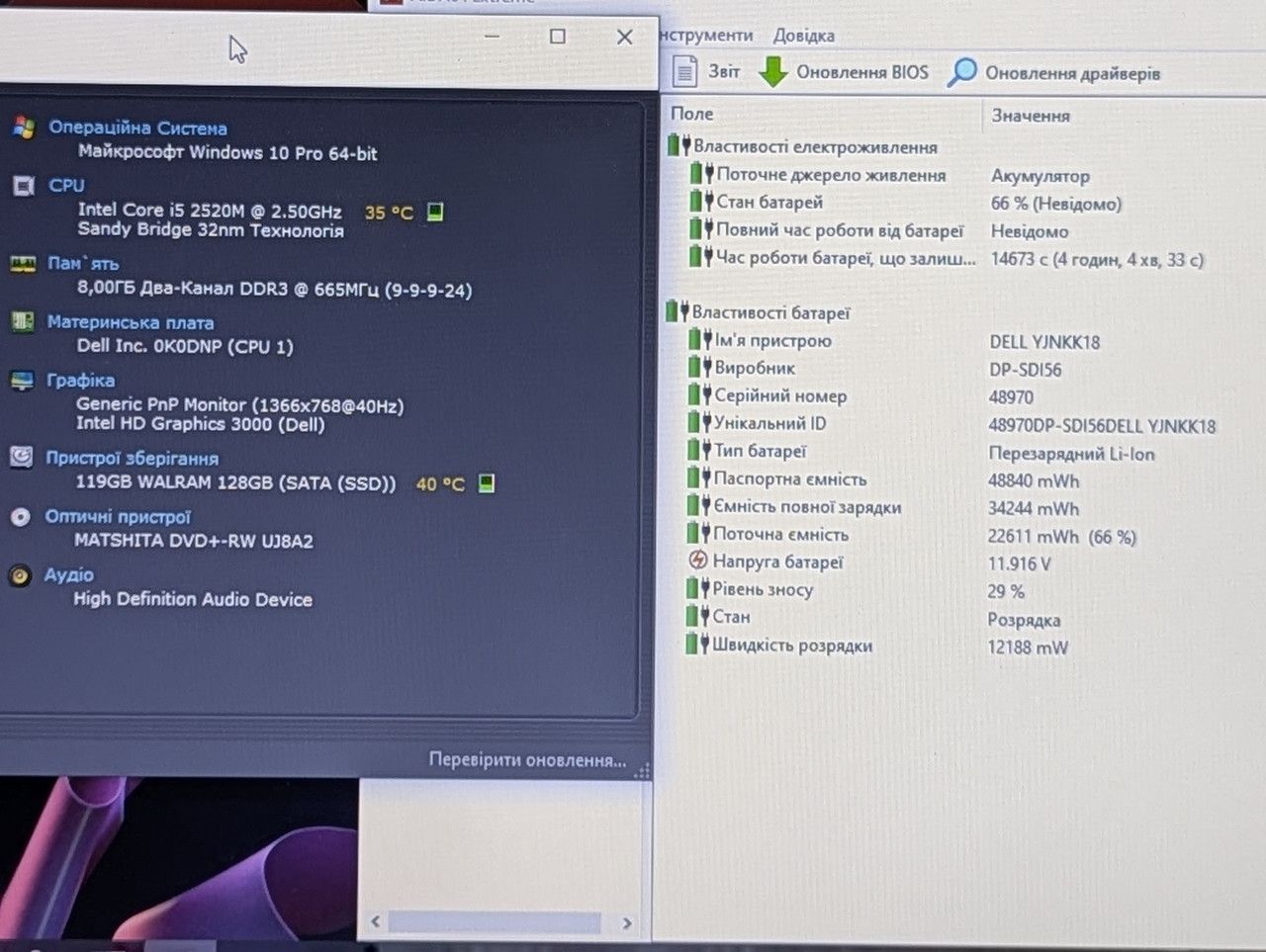Open the Довідка menu

pos(804,36)
